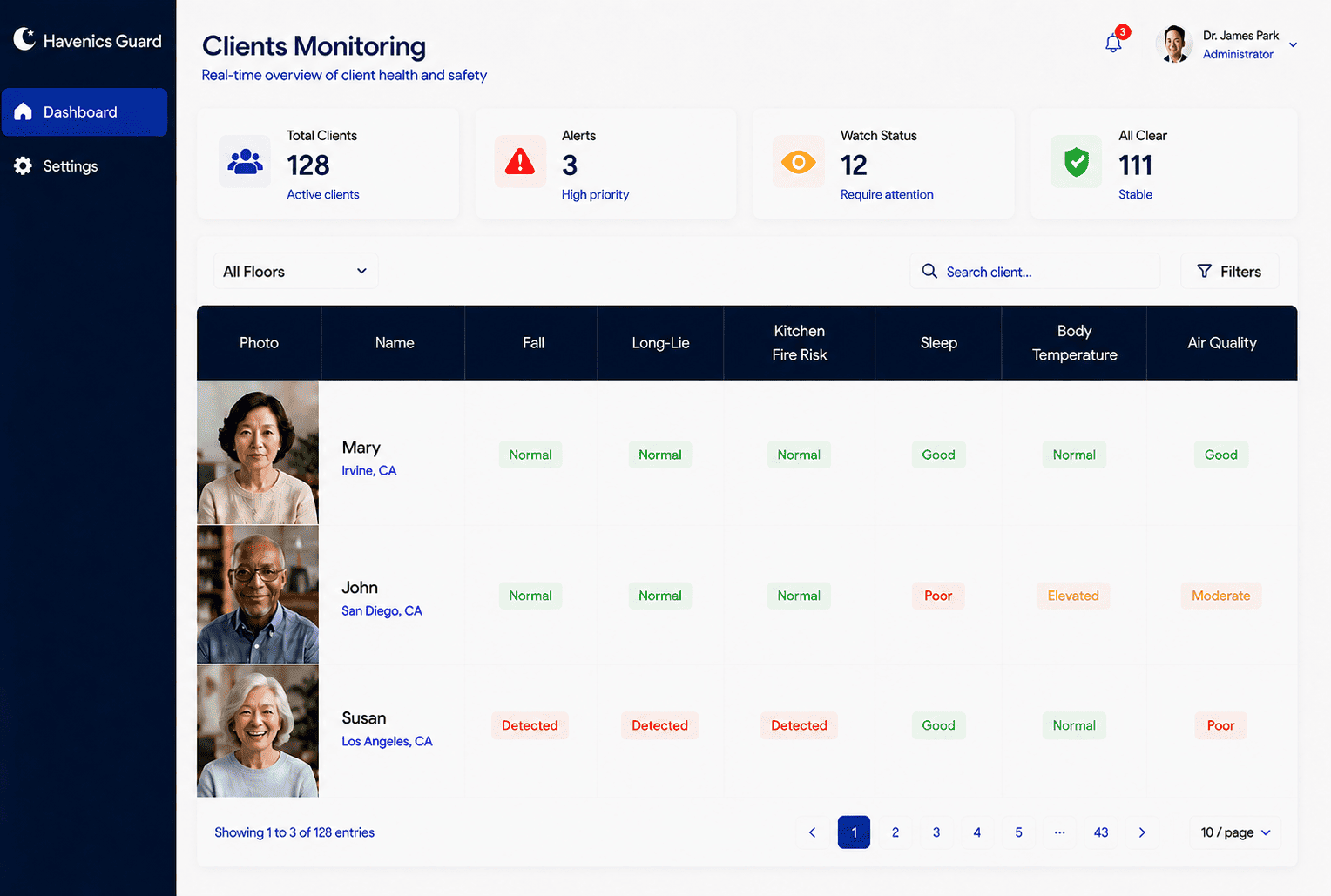The width and height of the screenshot is (1331, 896).
Task: Click the Administrator role label
Action: coord(1238,54)
